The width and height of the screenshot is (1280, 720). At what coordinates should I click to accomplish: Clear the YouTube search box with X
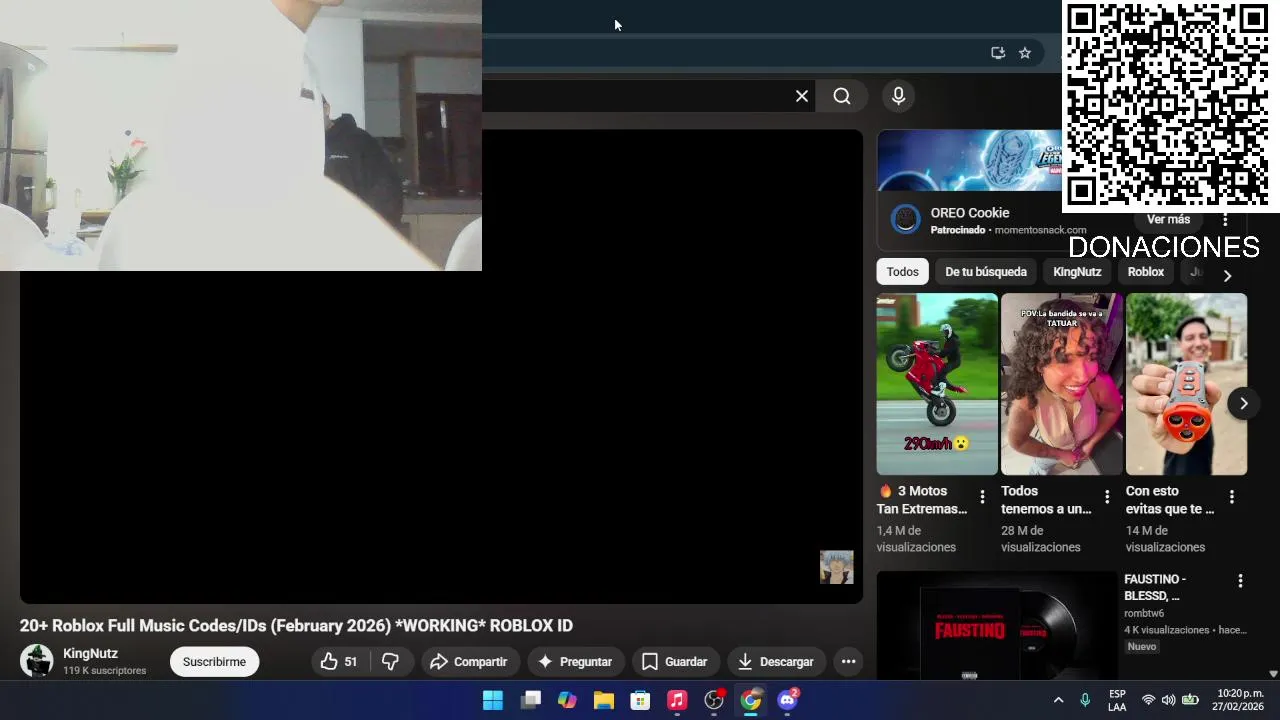[x=801, y=96]
